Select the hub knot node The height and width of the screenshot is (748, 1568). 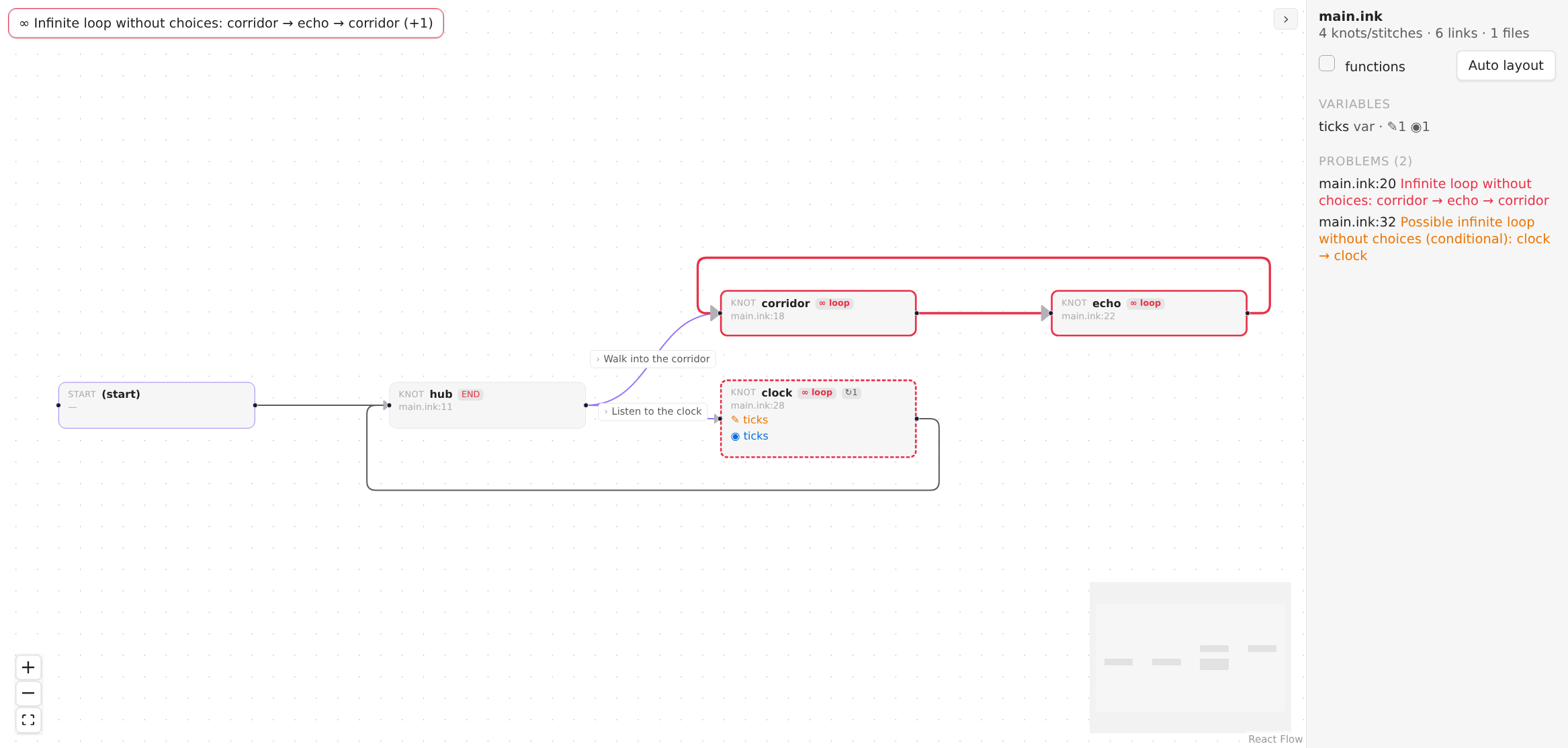point(487,405)
